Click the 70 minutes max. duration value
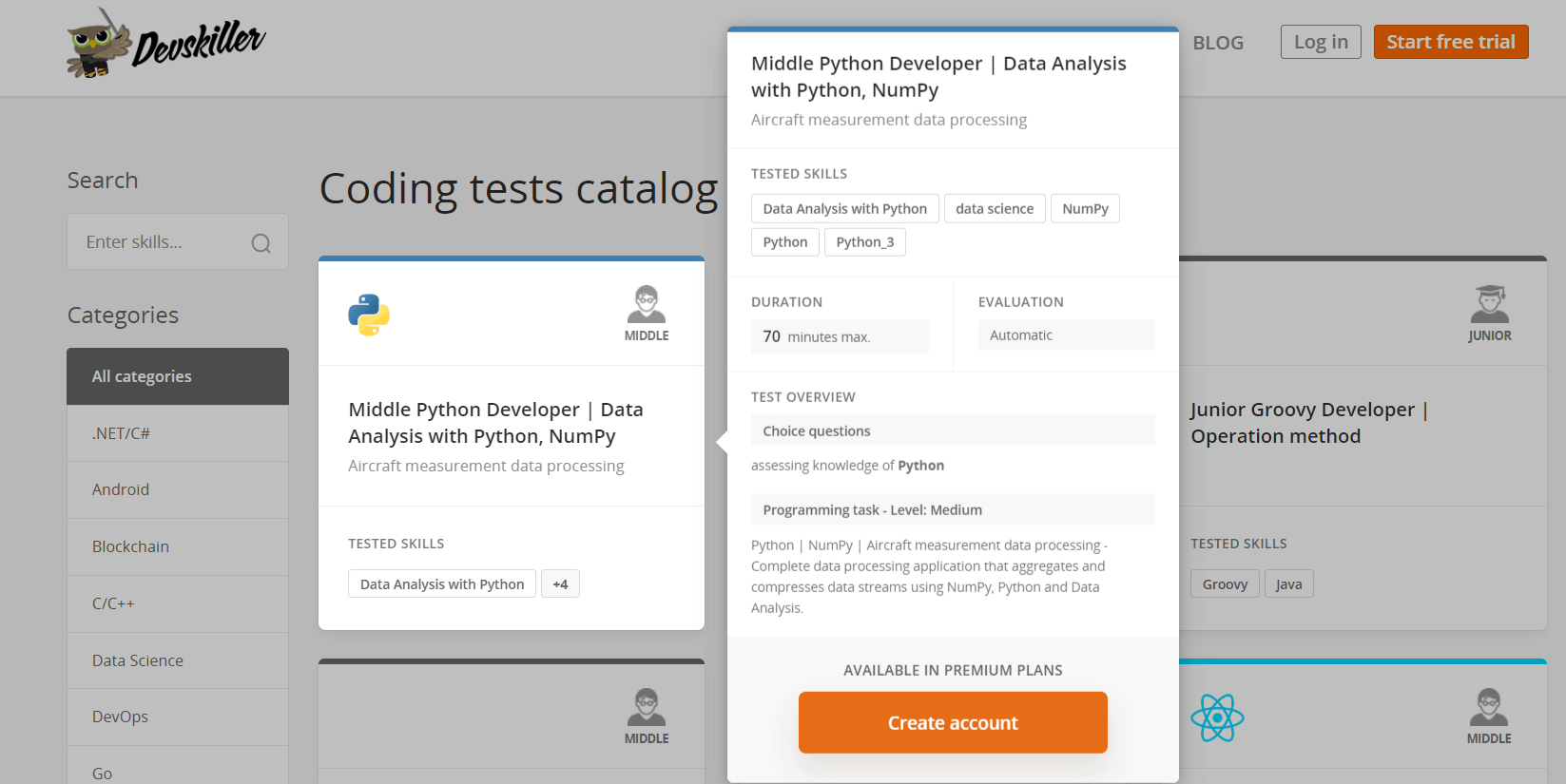 pos(840,336)
